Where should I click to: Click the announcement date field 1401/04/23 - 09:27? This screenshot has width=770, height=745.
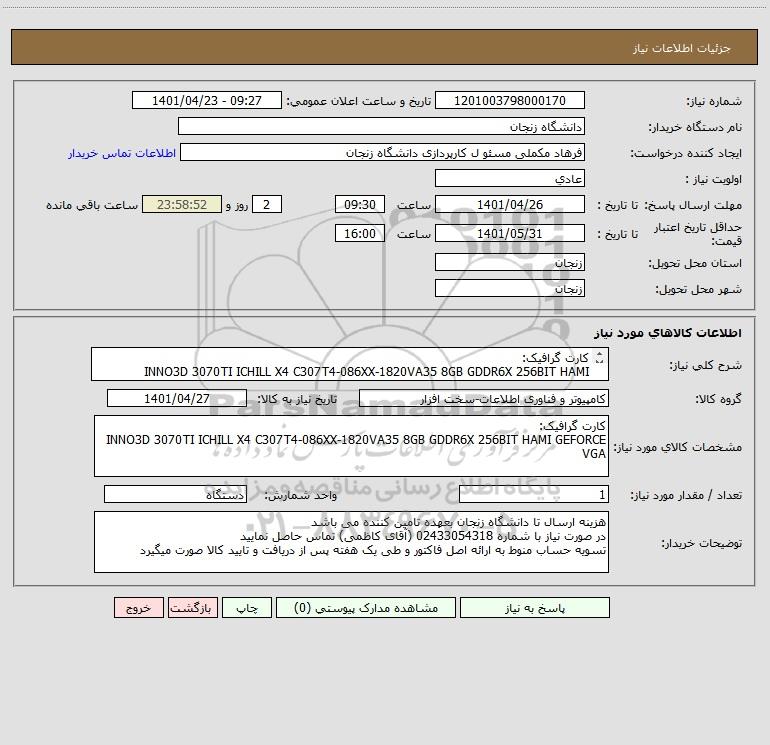[207, 100]
